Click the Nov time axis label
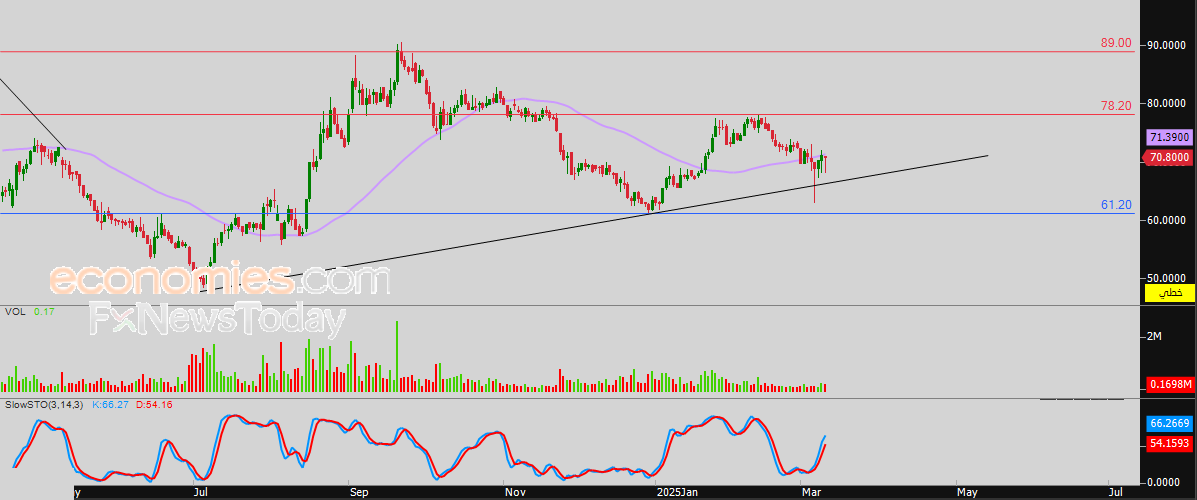This screenshot has height=500, width=1197. click(x=515, y=493)
